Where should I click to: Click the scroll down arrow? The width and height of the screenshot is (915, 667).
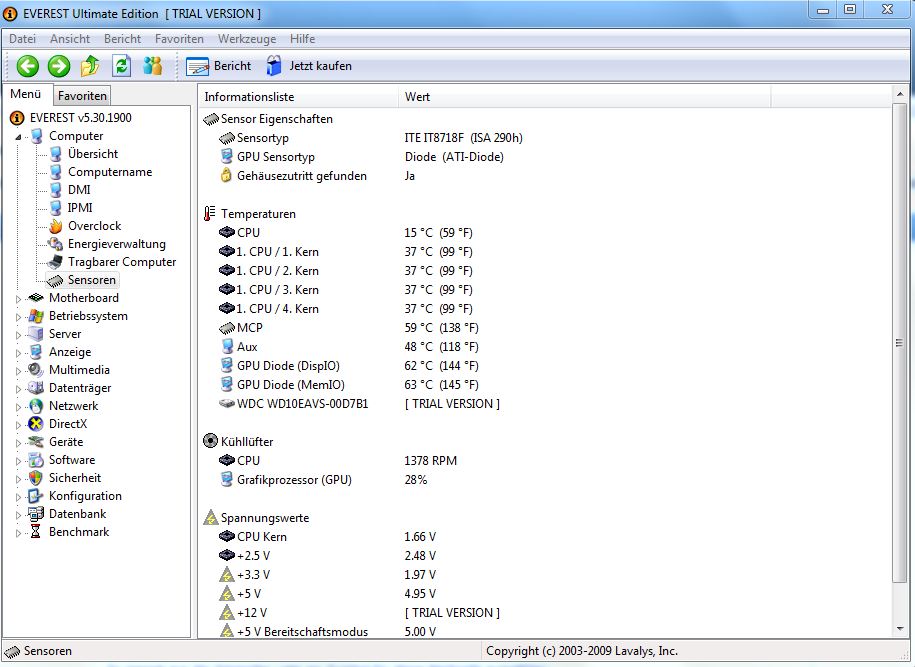point(900,628)
